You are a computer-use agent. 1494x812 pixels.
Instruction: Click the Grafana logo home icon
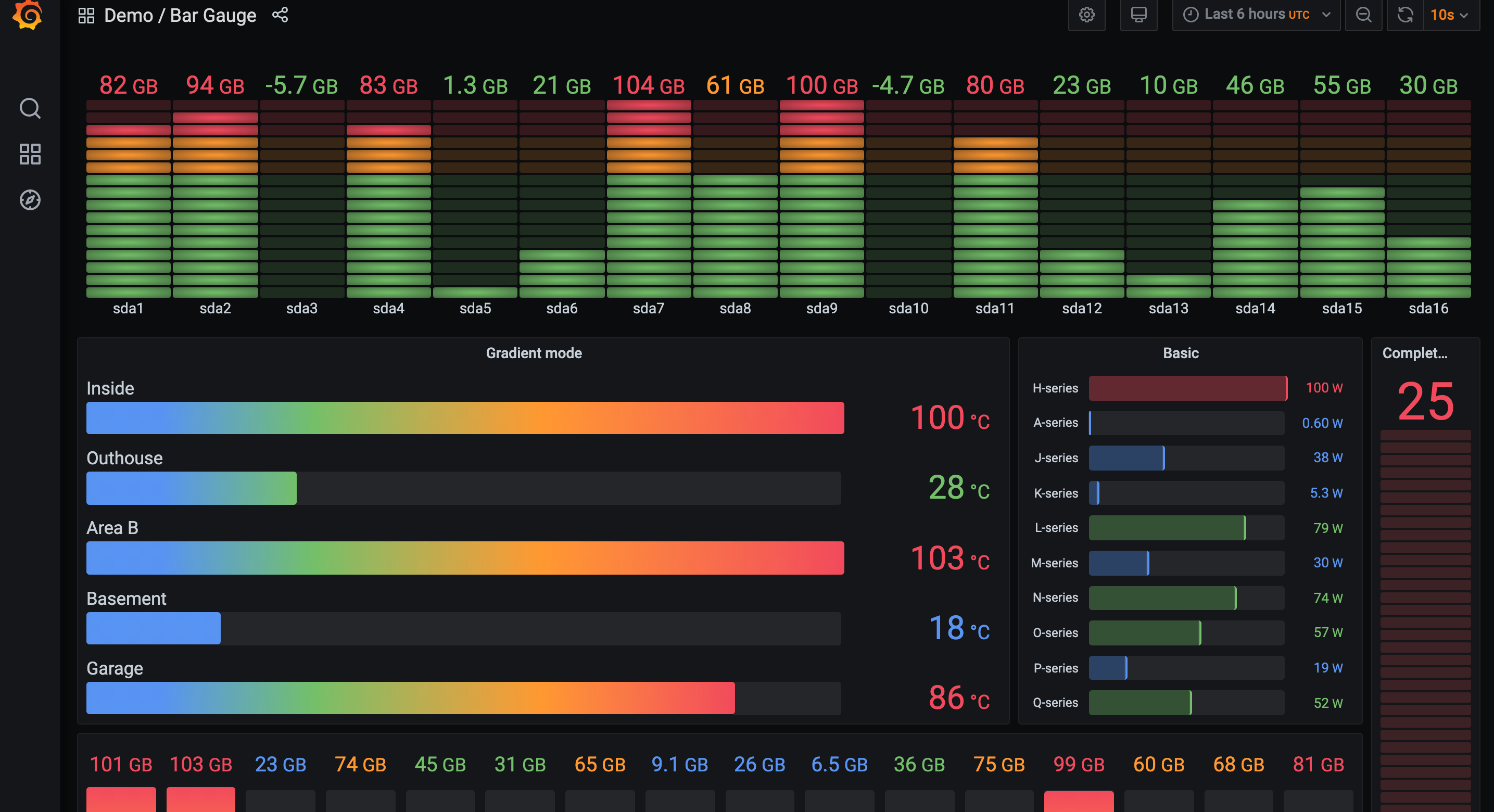(28, 14)
